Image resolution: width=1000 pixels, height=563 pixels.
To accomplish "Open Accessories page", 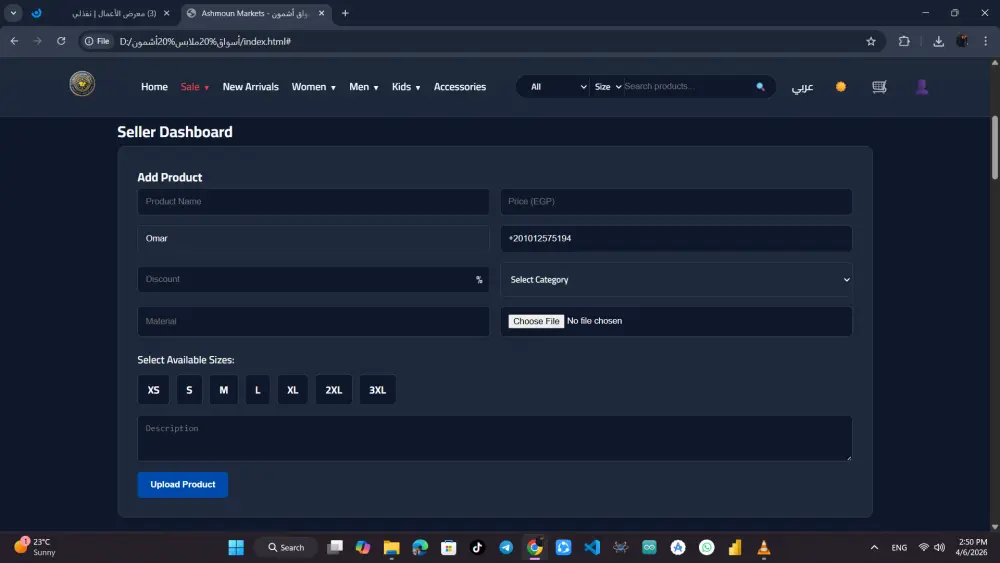I will [x=460, y=87].
